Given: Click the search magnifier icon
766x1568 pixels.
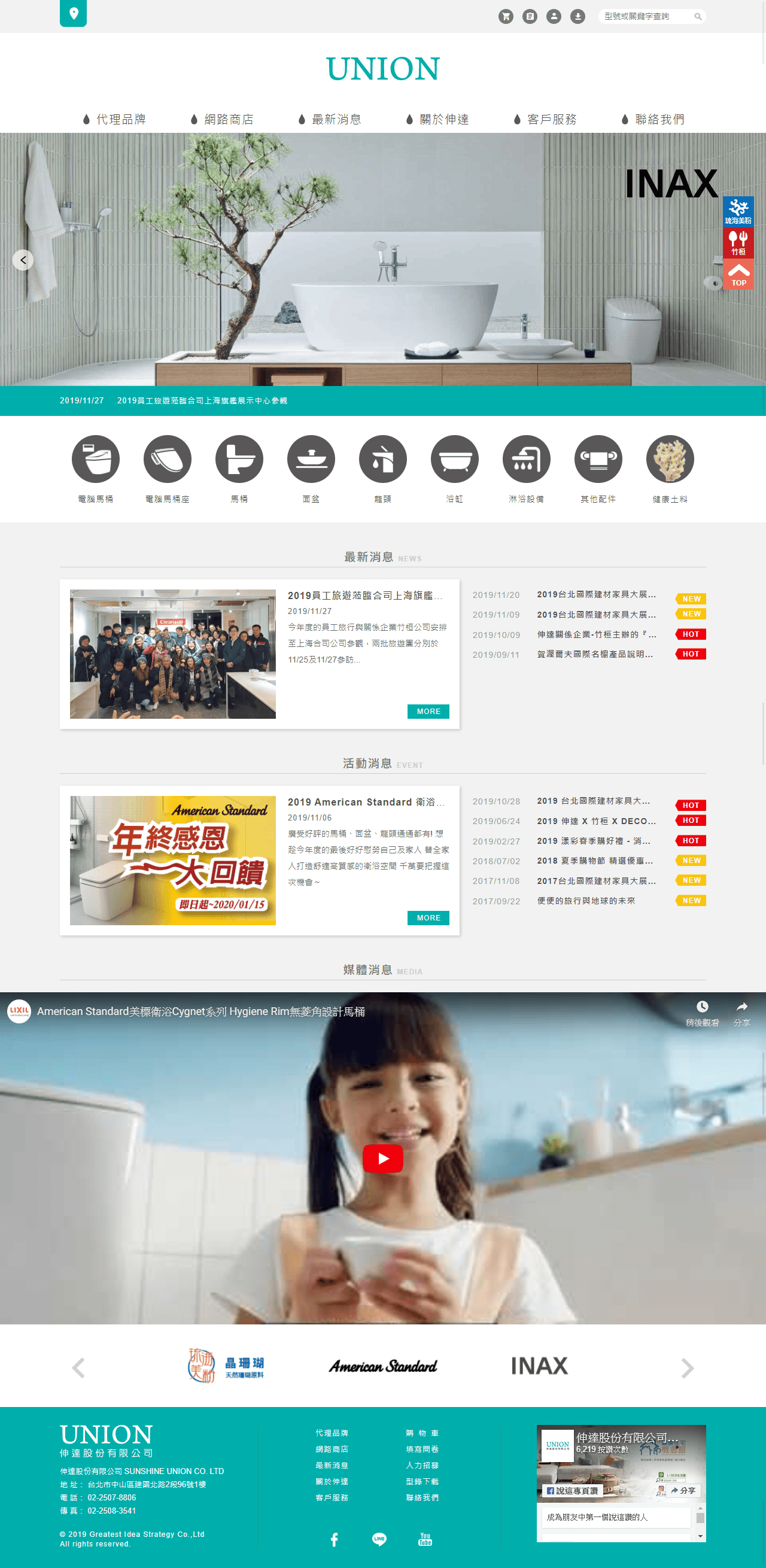Looking at the screenshot, I should (x=698, y=16).
